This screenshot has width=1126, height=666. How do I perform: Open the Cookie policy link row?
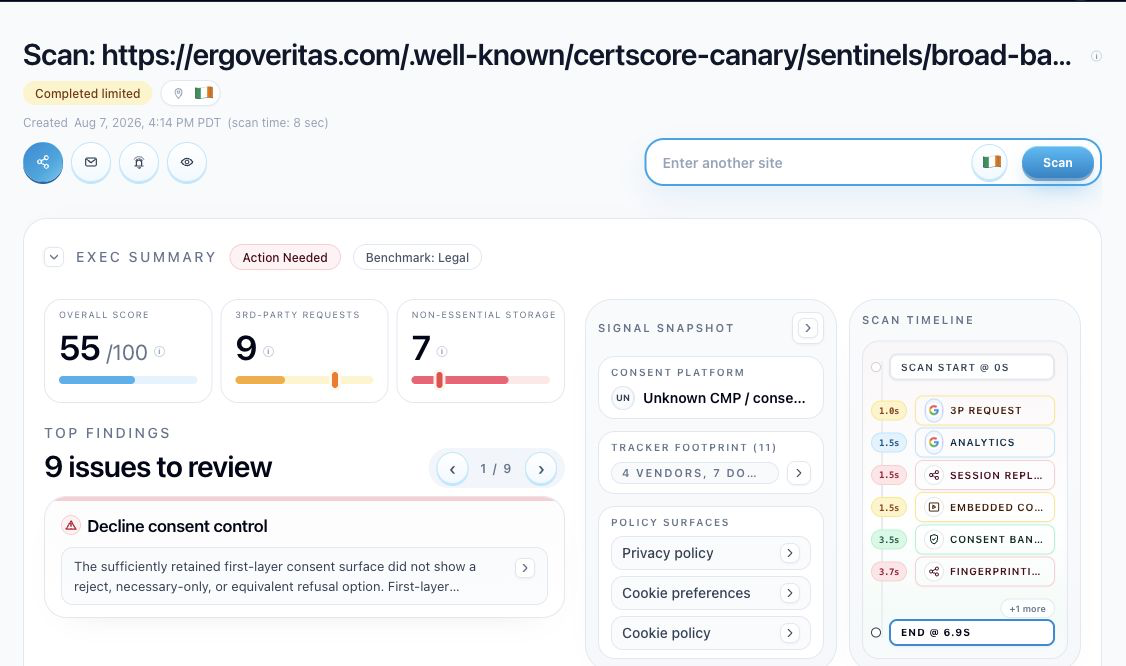[711, 633]
